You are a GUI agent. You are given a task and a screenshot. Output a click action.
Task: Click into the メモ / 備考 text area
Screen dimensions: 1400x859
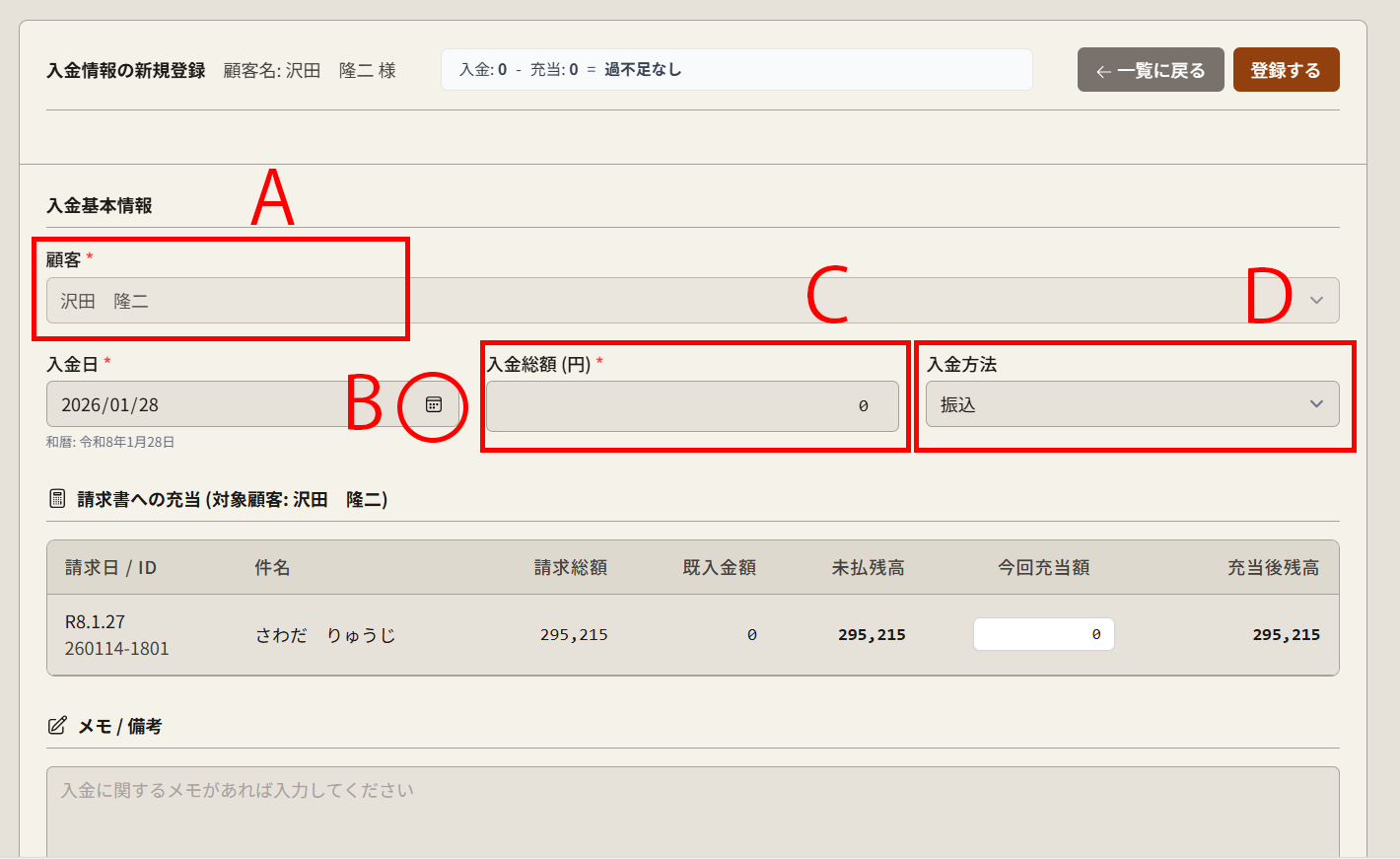(x=692, y=809)
